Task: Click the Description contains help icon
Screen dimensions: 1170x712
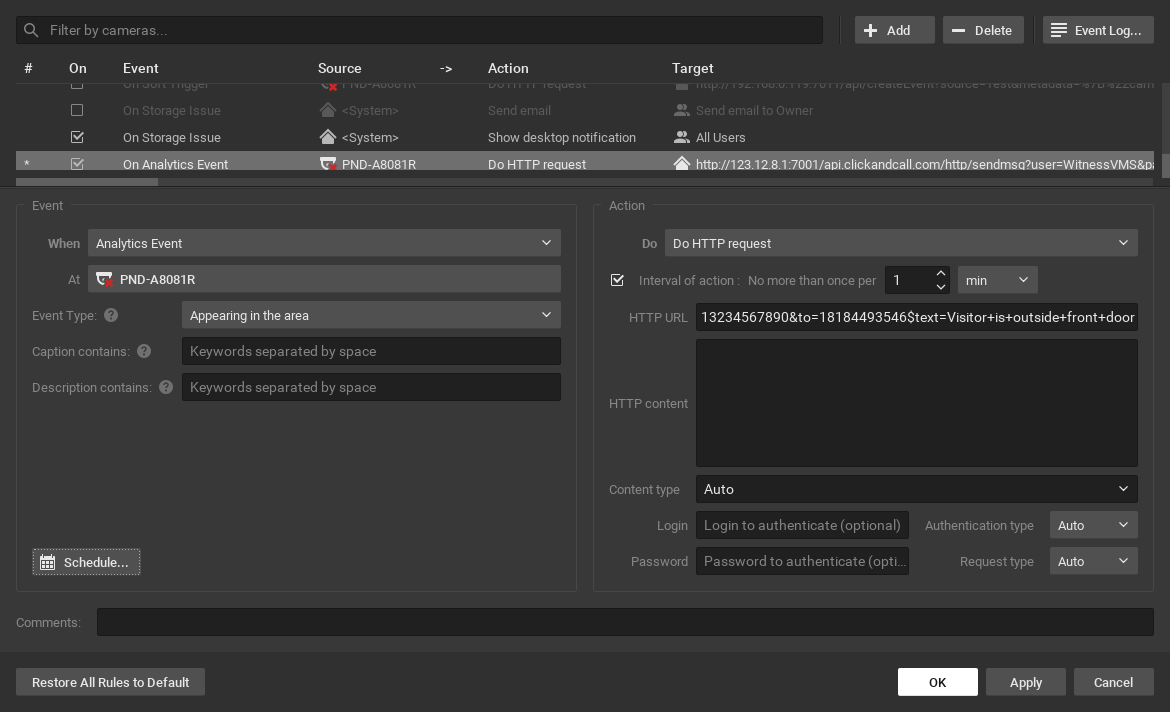Action: pyautogui.click(x=166, y=387)
